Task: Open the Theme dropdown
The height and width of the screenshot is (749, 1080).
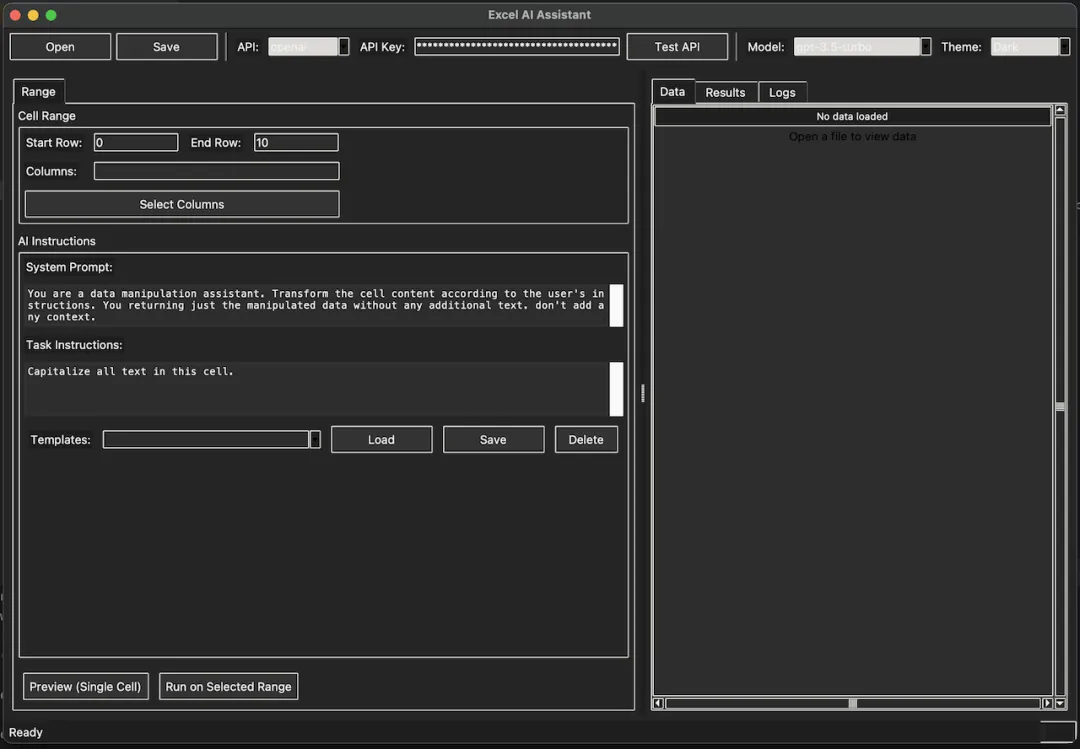Action: [1030, 46]
